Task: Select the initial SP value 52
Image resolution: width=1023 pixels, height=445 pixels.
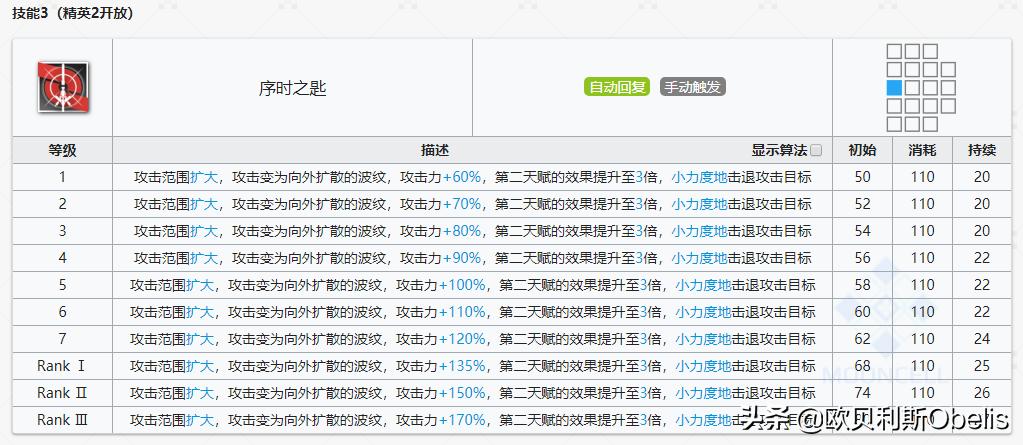Action: click(863, 204)
